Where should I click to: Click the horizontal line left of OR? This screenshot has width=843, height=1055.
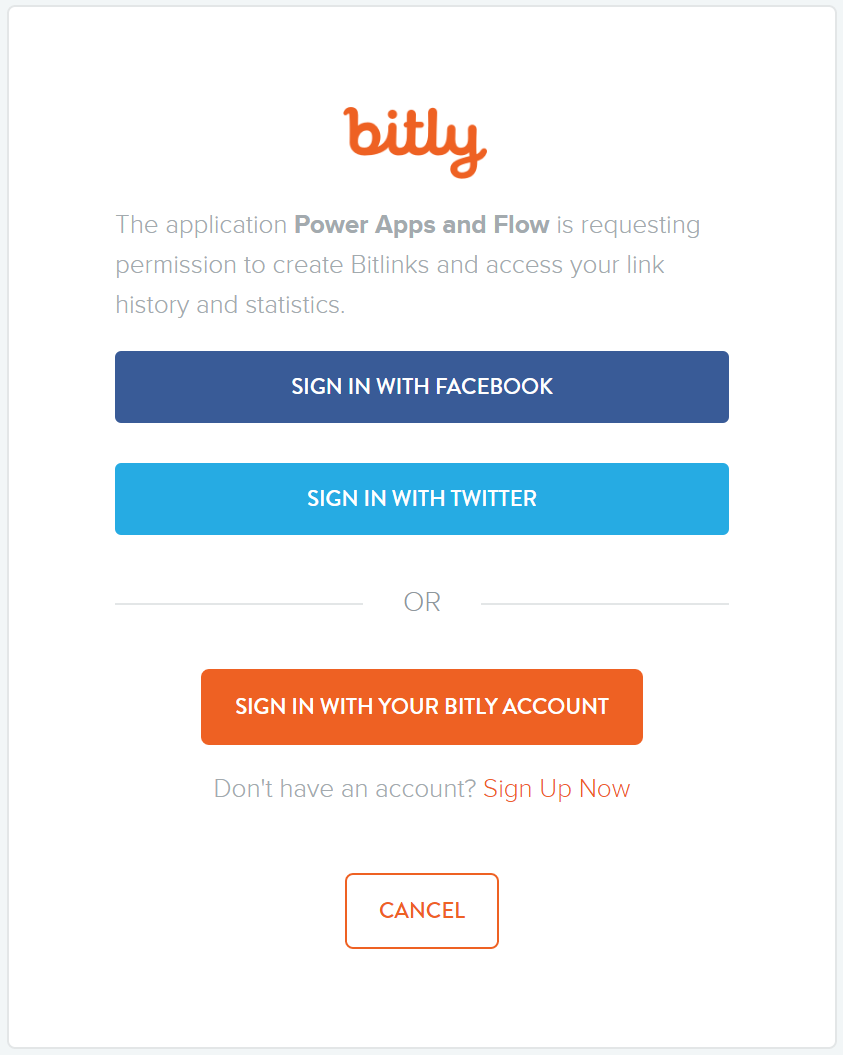(x=238, y=604)
